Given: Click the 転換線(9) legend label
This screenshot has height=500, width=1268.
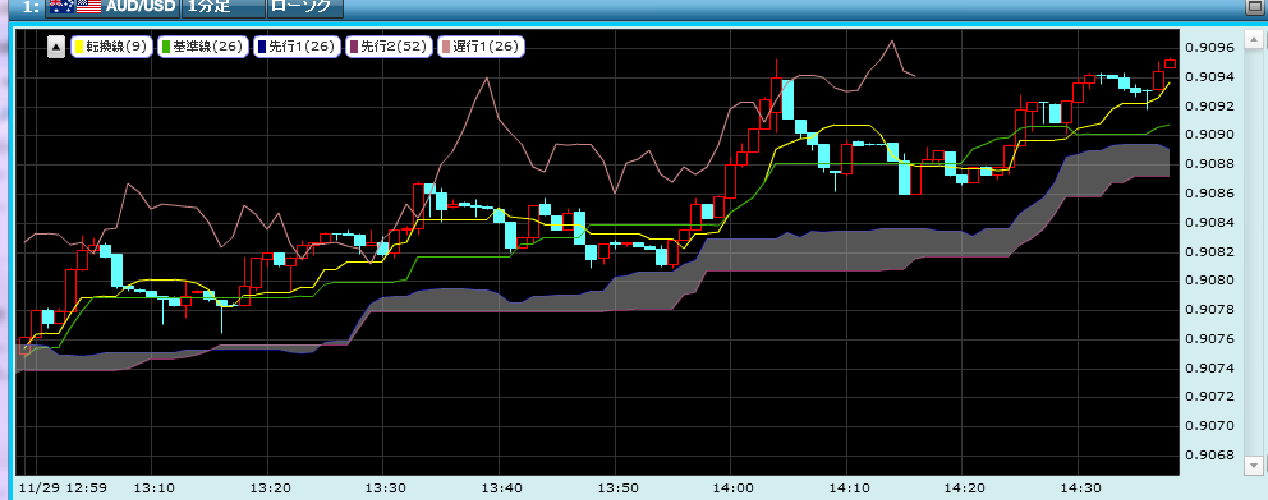Looking at the screenshot, I should coord(112,46).
